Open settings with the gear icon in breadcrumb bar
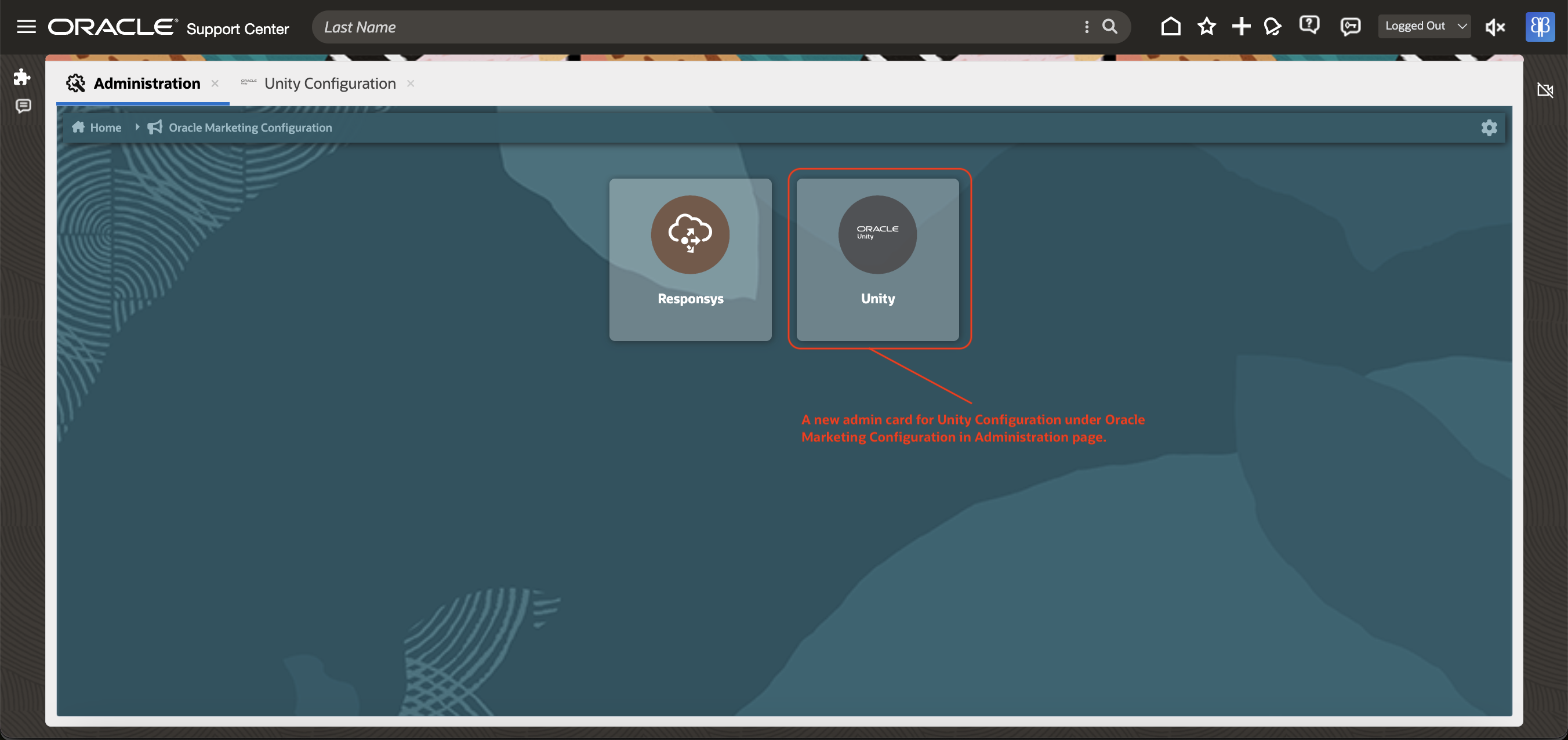 (1489, 128)
